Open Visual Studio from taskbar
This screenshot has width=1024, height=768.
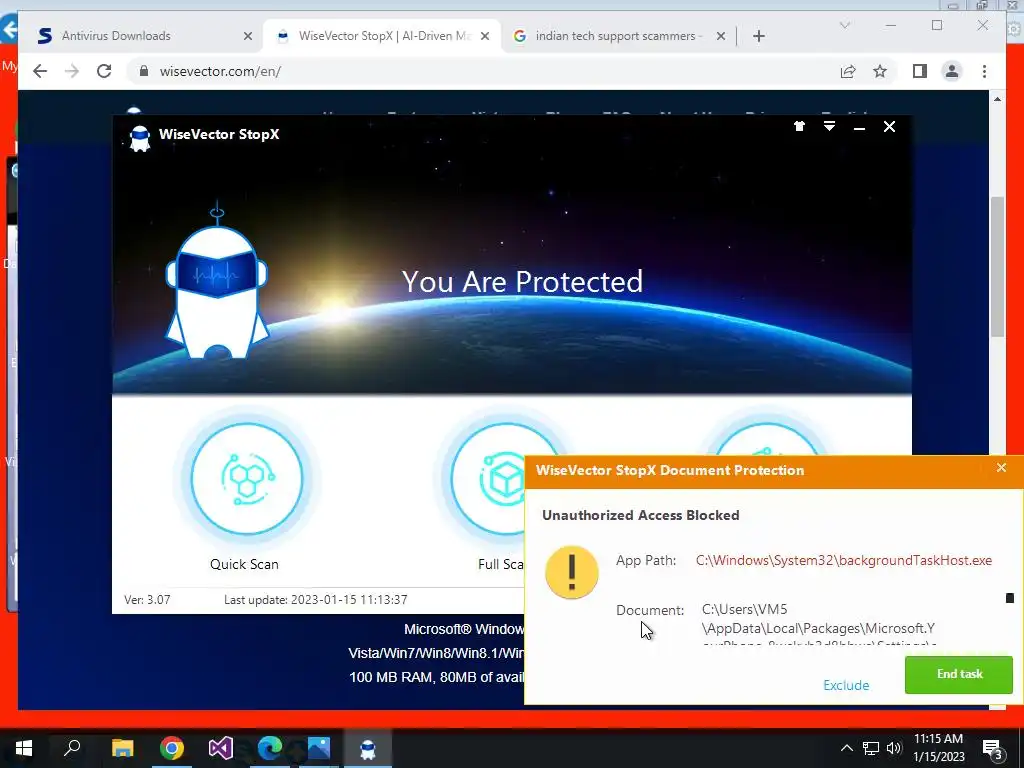click(x=221, y=748)
